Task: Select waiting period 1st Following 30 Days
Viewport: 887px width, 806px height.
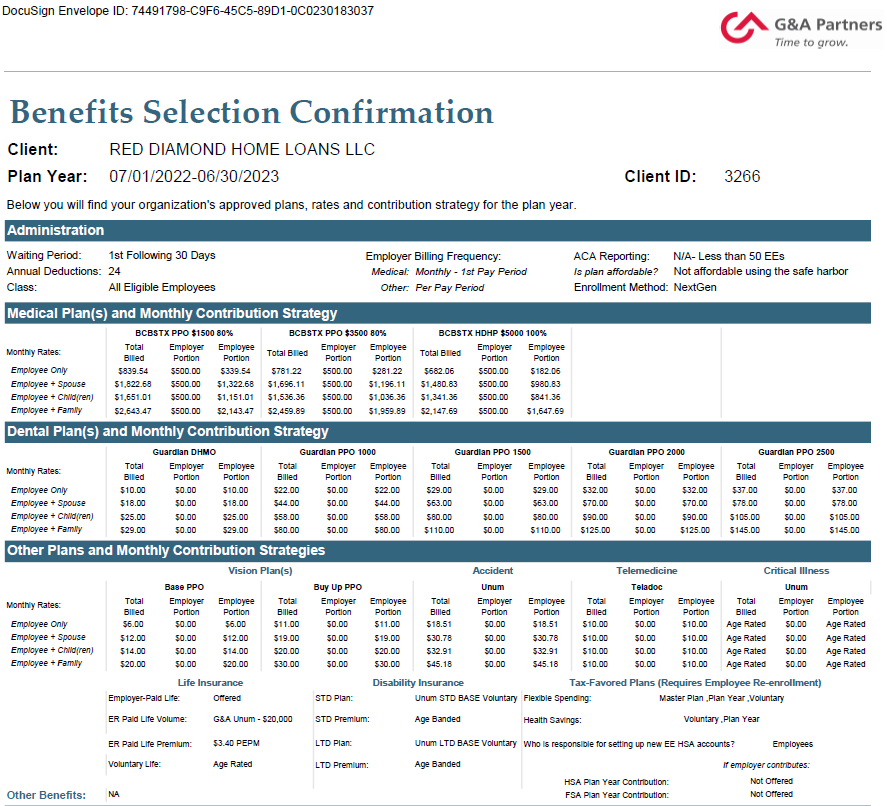Action: [162, 255]
